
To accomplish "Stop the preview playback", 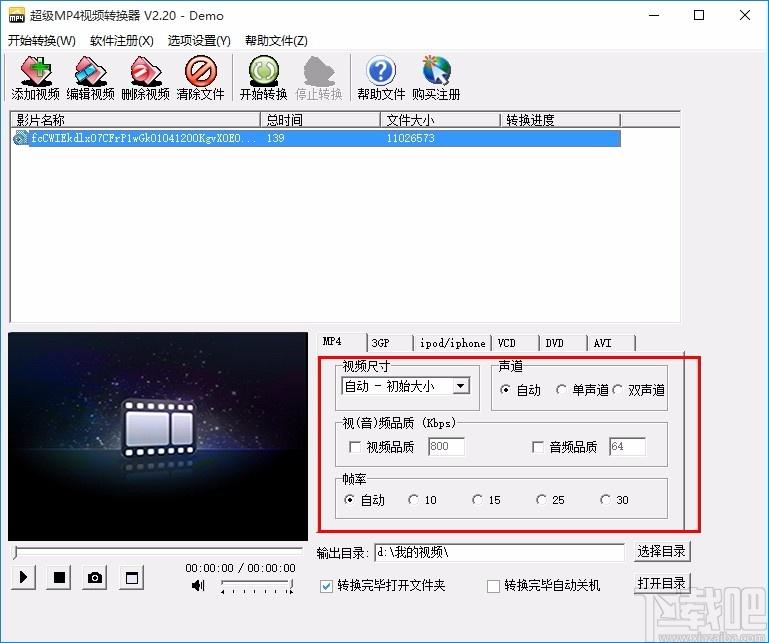I will tap(59, 577).
